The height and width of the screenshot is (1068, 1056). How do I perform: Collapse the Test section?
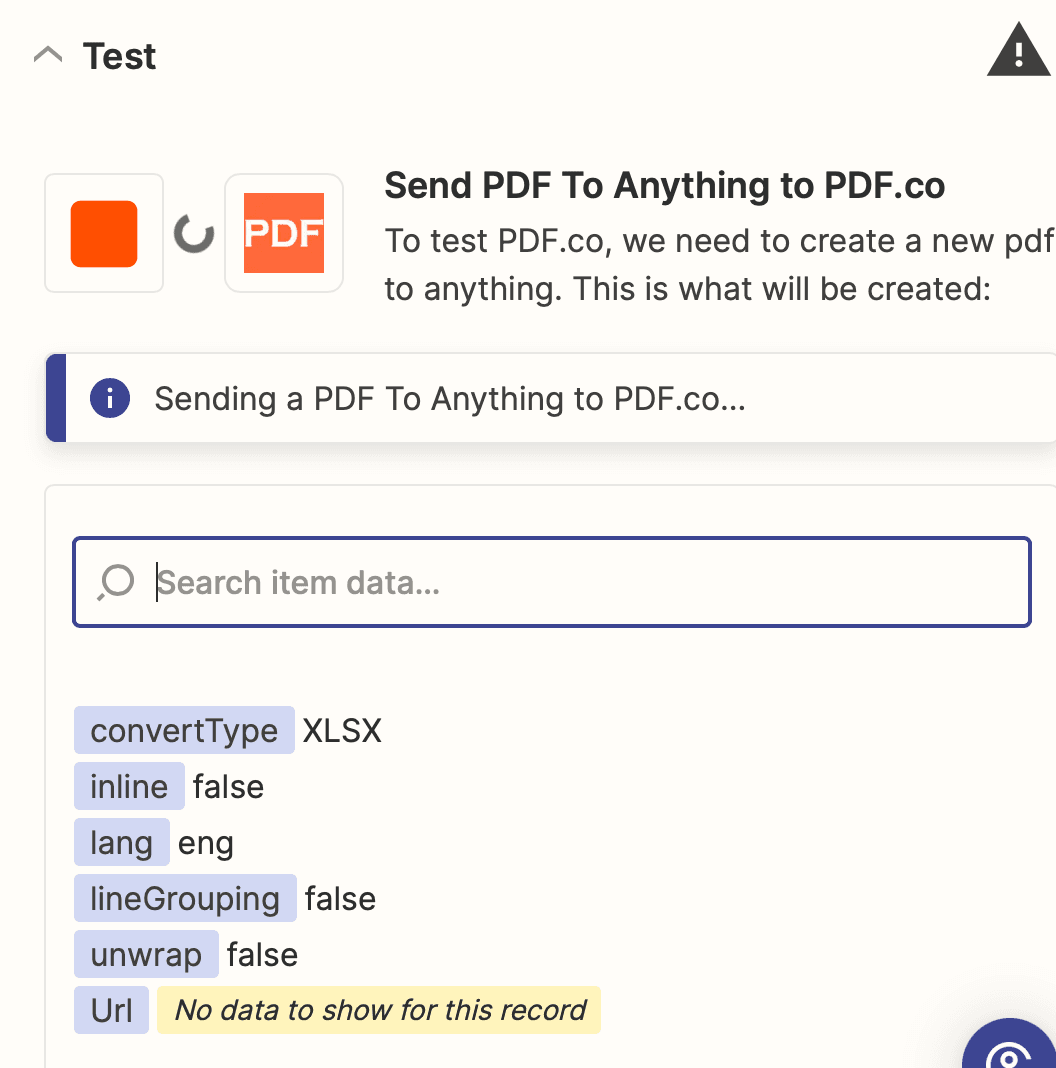click(47, 55)
